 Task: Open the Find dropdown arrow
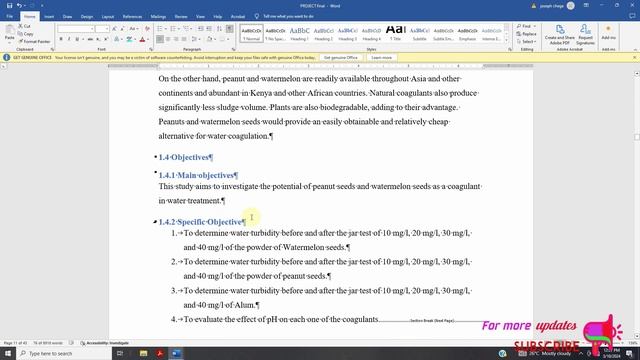535,26
